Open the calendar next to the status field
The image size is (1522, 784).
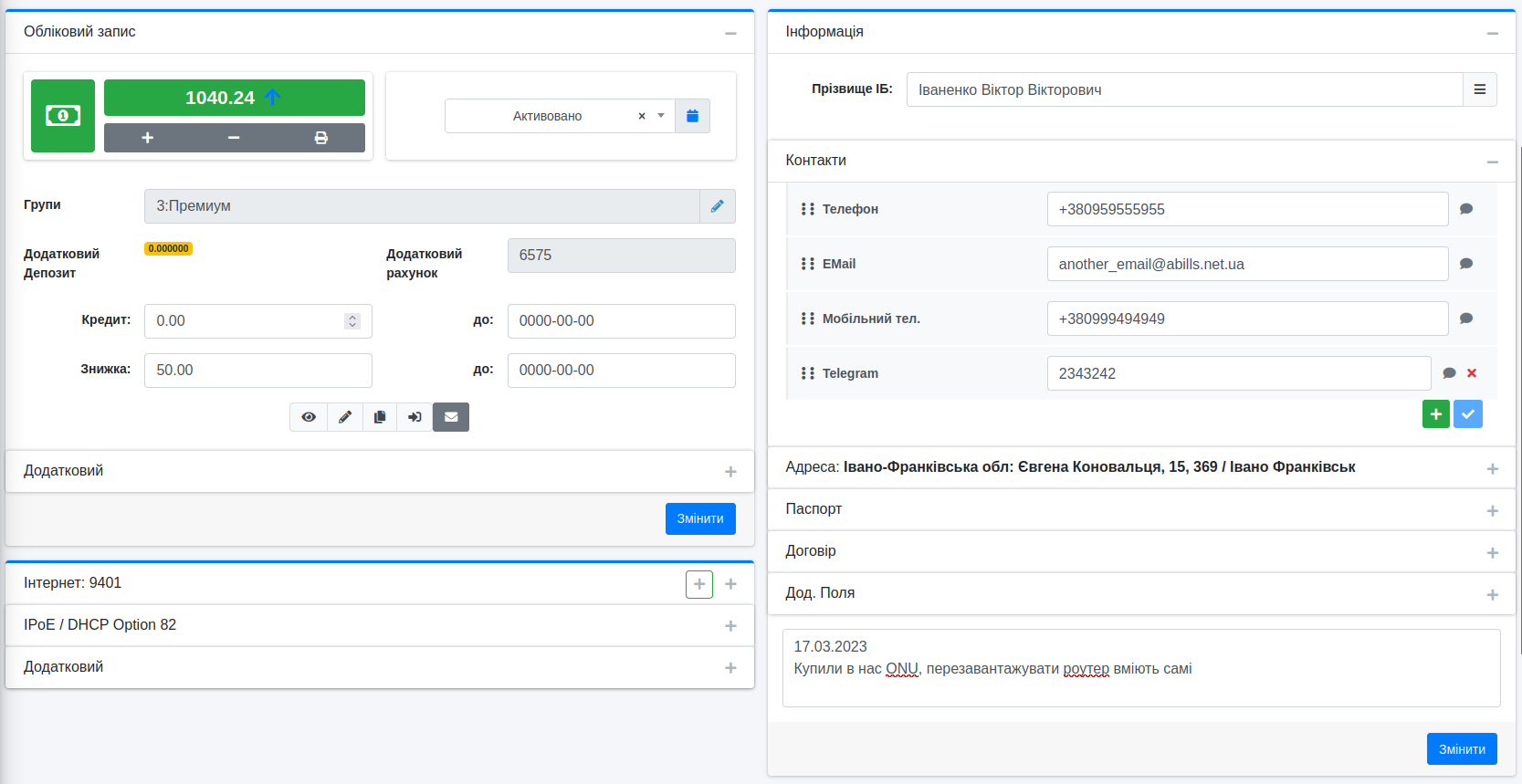click(692, 116)
